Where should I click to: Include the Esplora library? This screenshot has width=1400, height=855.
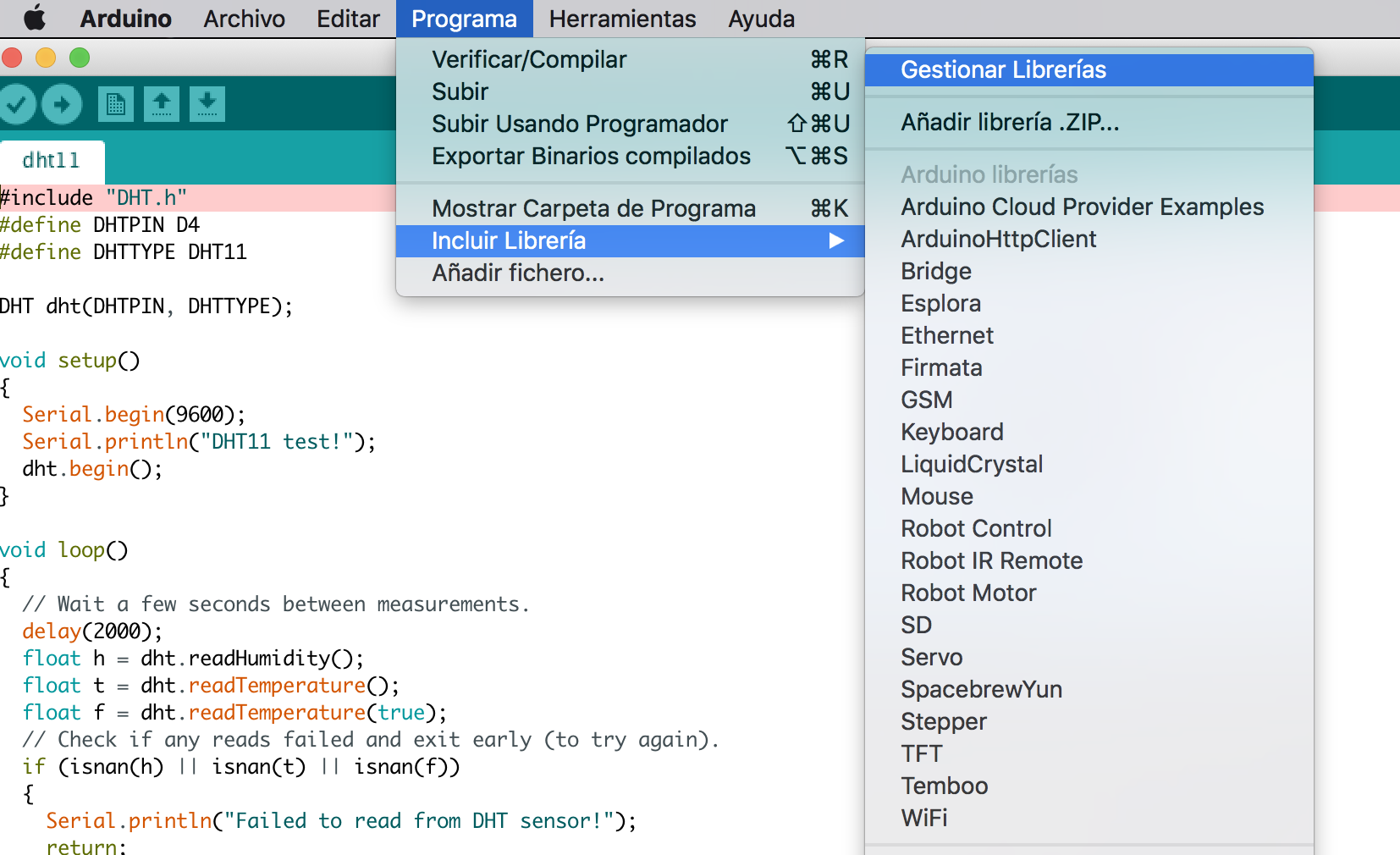[x=1089, y=303]
